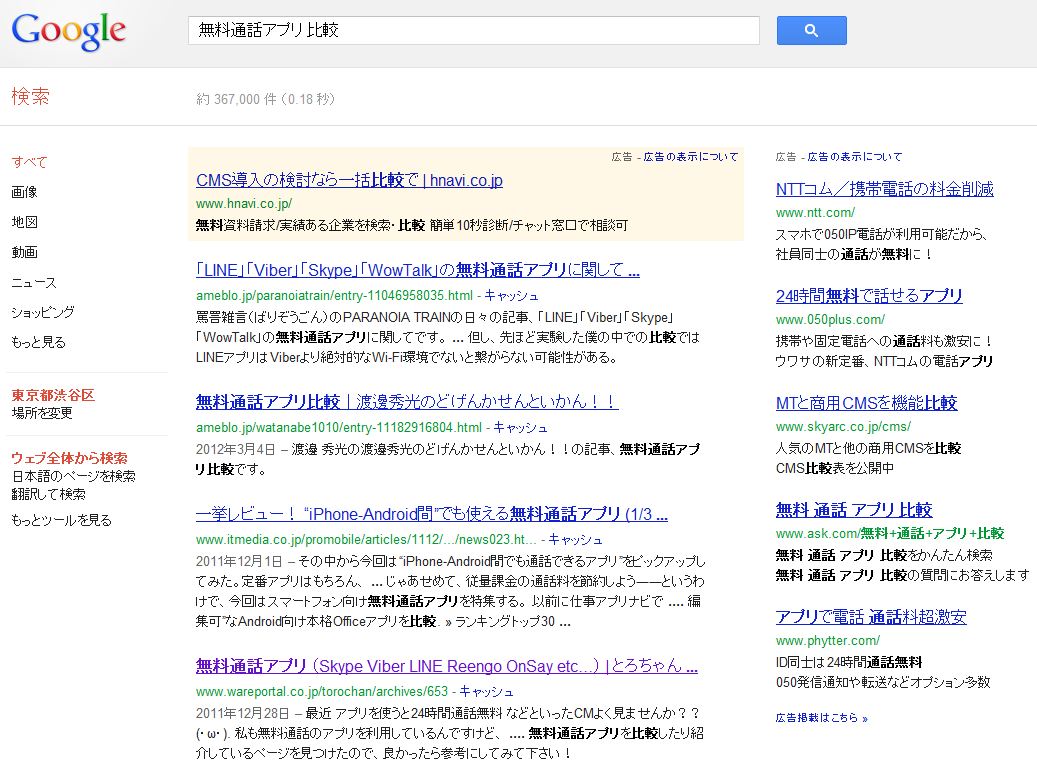Open ad 無料 通話 アプリ 比較 from ask.com
Screen dimensions: 1037x774
[x=854, y=510]
